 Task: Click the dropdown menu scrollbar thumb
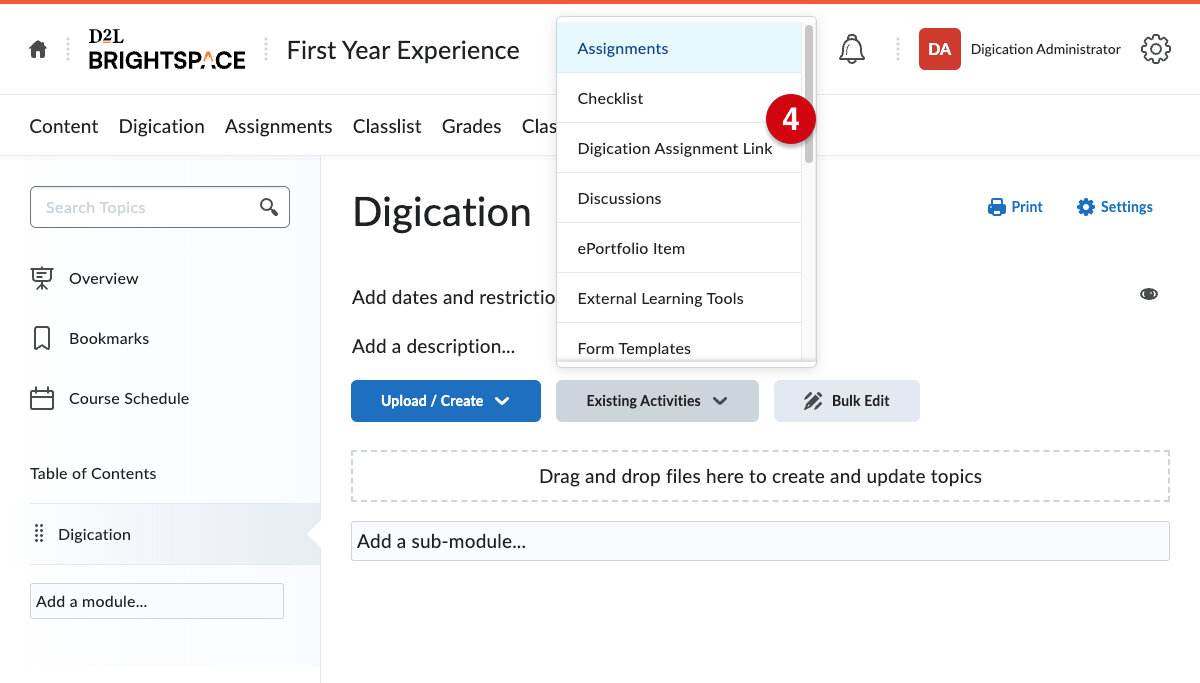click(x=809, y=93)
